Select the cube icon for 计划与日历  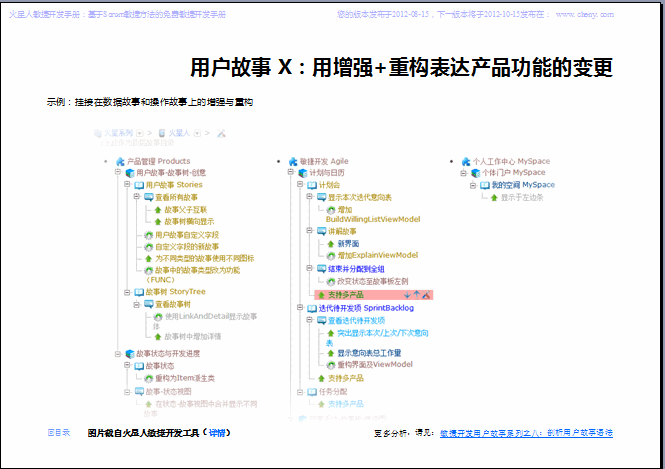(x=303, y=173)
